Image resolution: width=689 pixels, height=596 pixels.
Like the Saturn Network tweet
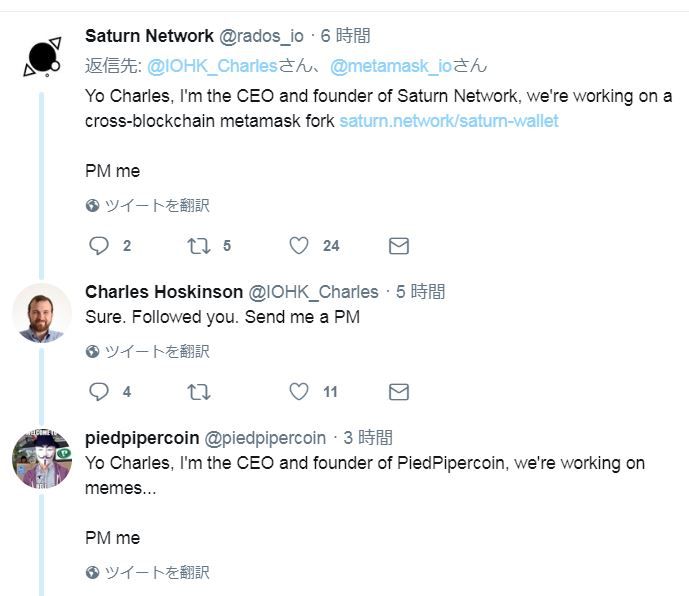pos(298,246)
